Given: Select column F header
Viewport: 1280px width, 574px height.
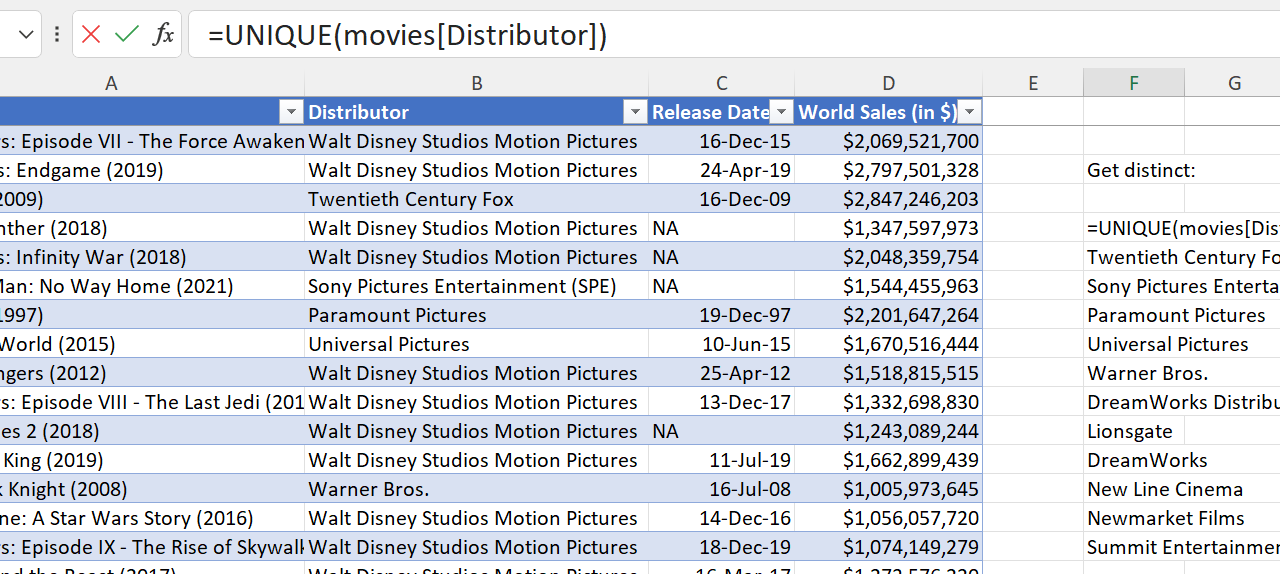Looking at the screenshot, I should click(x=1133, y=84).
